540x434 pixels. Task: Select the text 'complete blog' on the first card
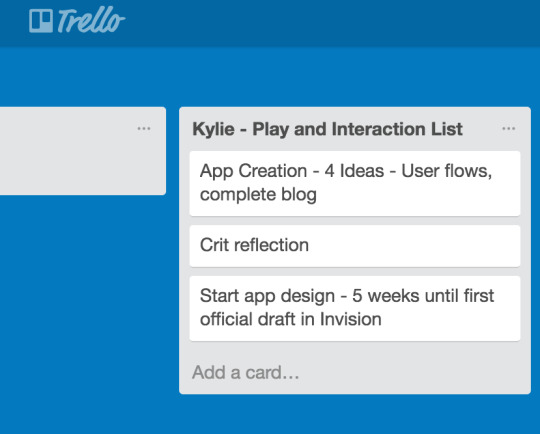pos(258,195)
